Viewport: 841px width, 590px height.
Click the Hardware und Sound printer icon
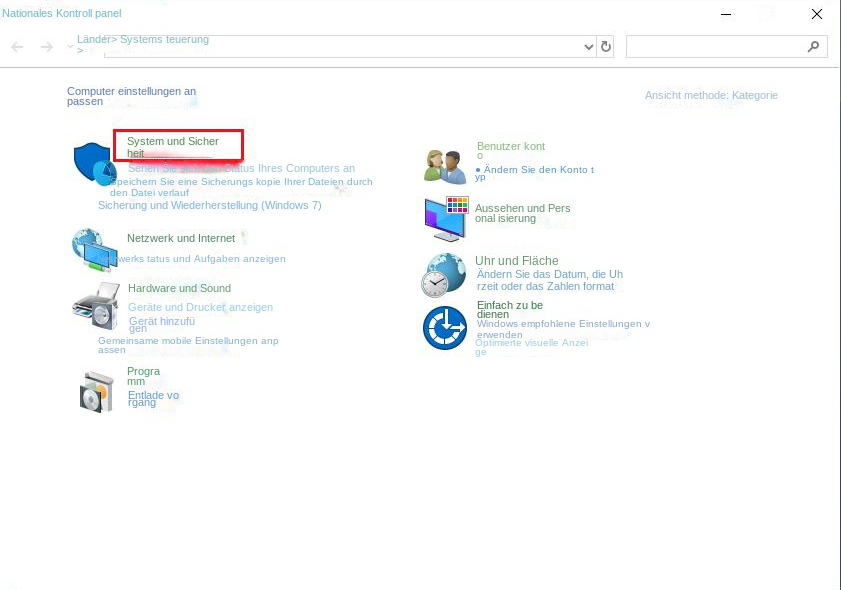coord(96,305)
